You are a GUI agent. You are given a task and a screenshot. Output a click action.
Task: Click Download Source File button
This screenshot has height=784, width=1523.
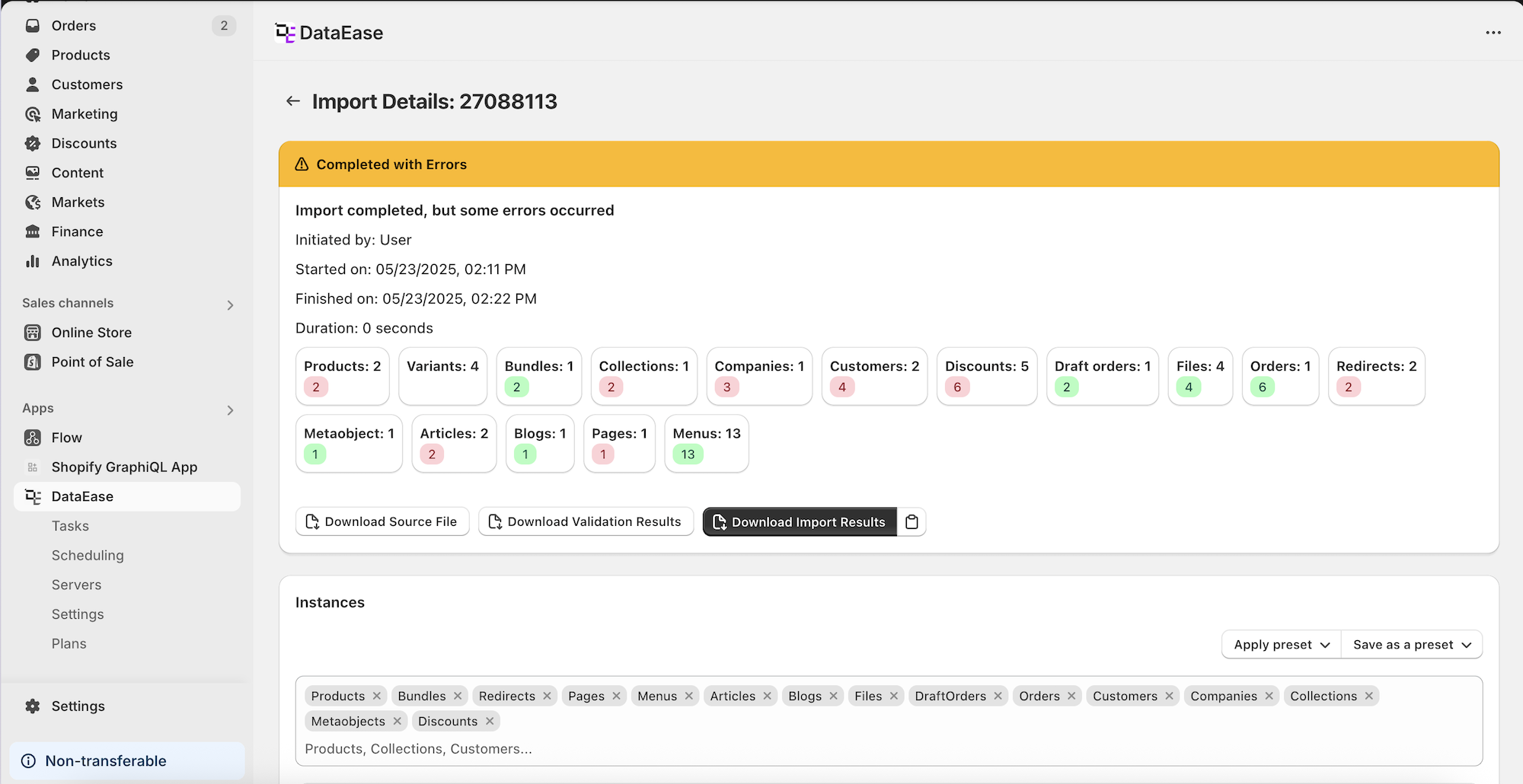click(382, 521)
